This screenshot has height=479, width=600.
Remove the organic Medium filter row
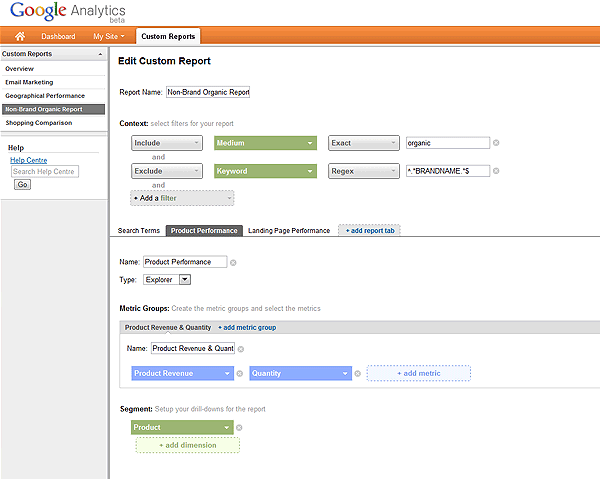[496, 143]
